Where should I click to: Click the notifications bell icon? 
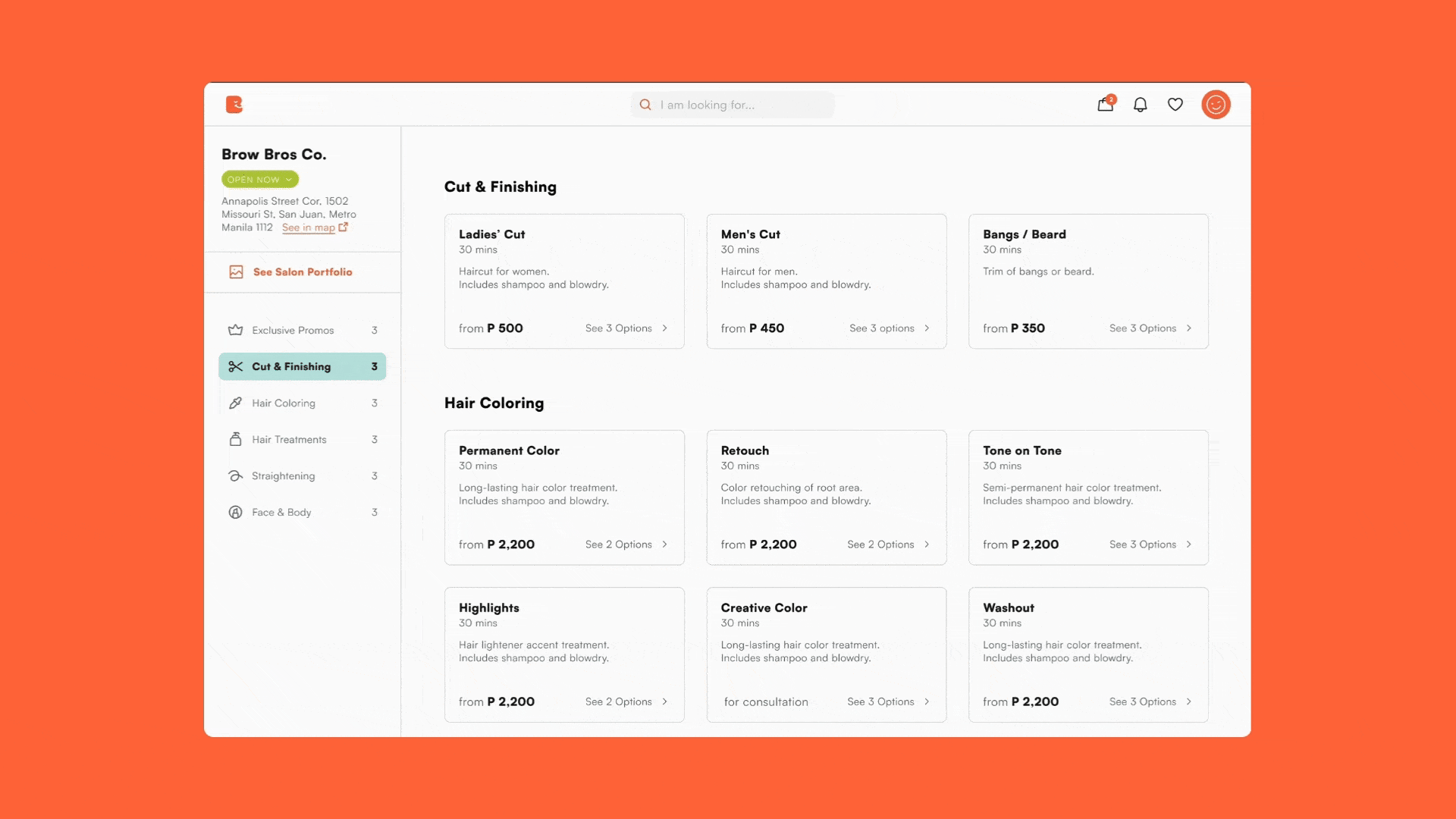(x=1140, y=105)
